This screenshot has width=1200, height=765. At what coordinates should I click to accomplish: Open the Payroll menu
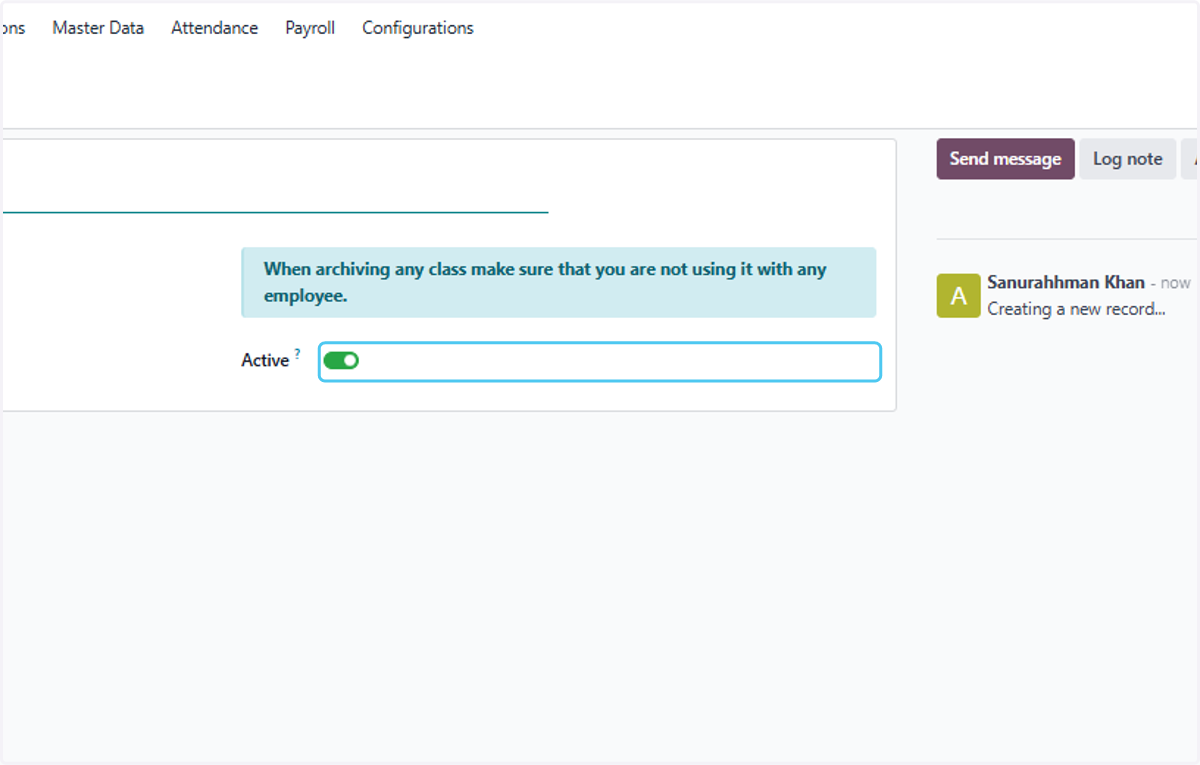pyautogui.click(x=310, y=28)
